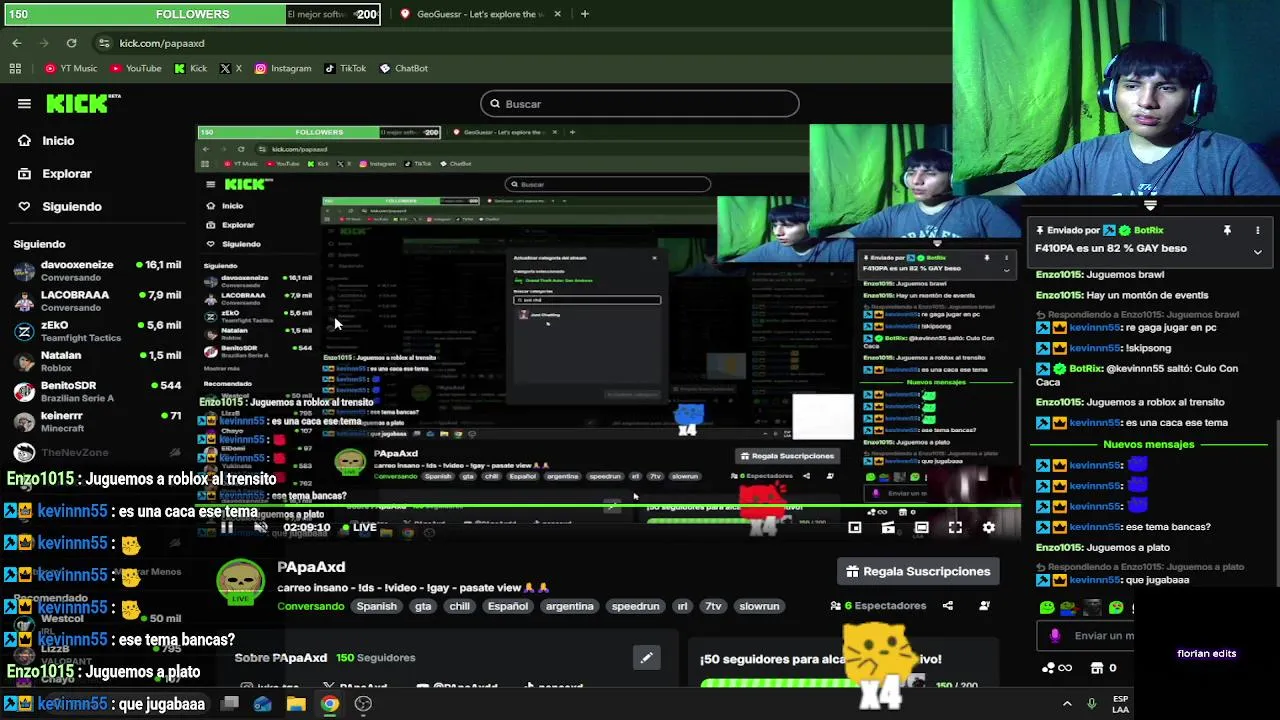
Task: Open the pinned message three-dot menu
Action: tap(1257, 231)
